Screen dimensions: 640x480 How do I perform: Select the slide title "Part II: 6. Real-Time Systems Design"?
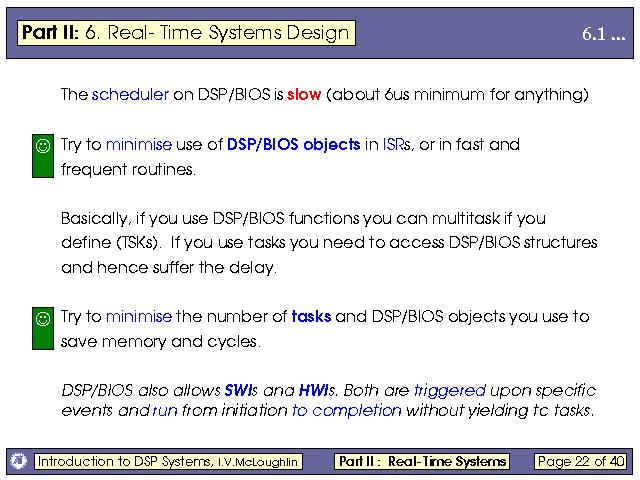(x=186, y=32)
